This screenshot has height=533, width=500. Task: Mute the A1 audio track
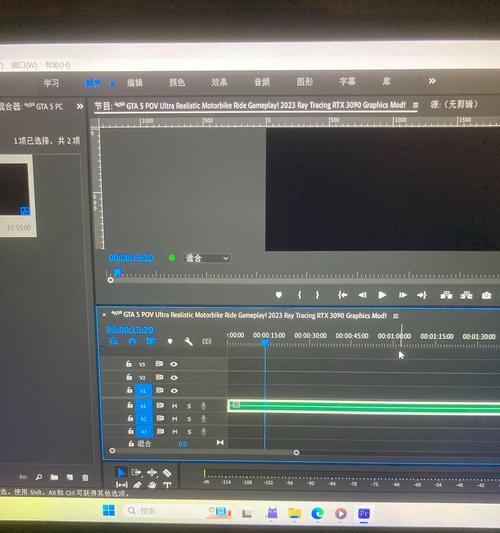[174, 406]
